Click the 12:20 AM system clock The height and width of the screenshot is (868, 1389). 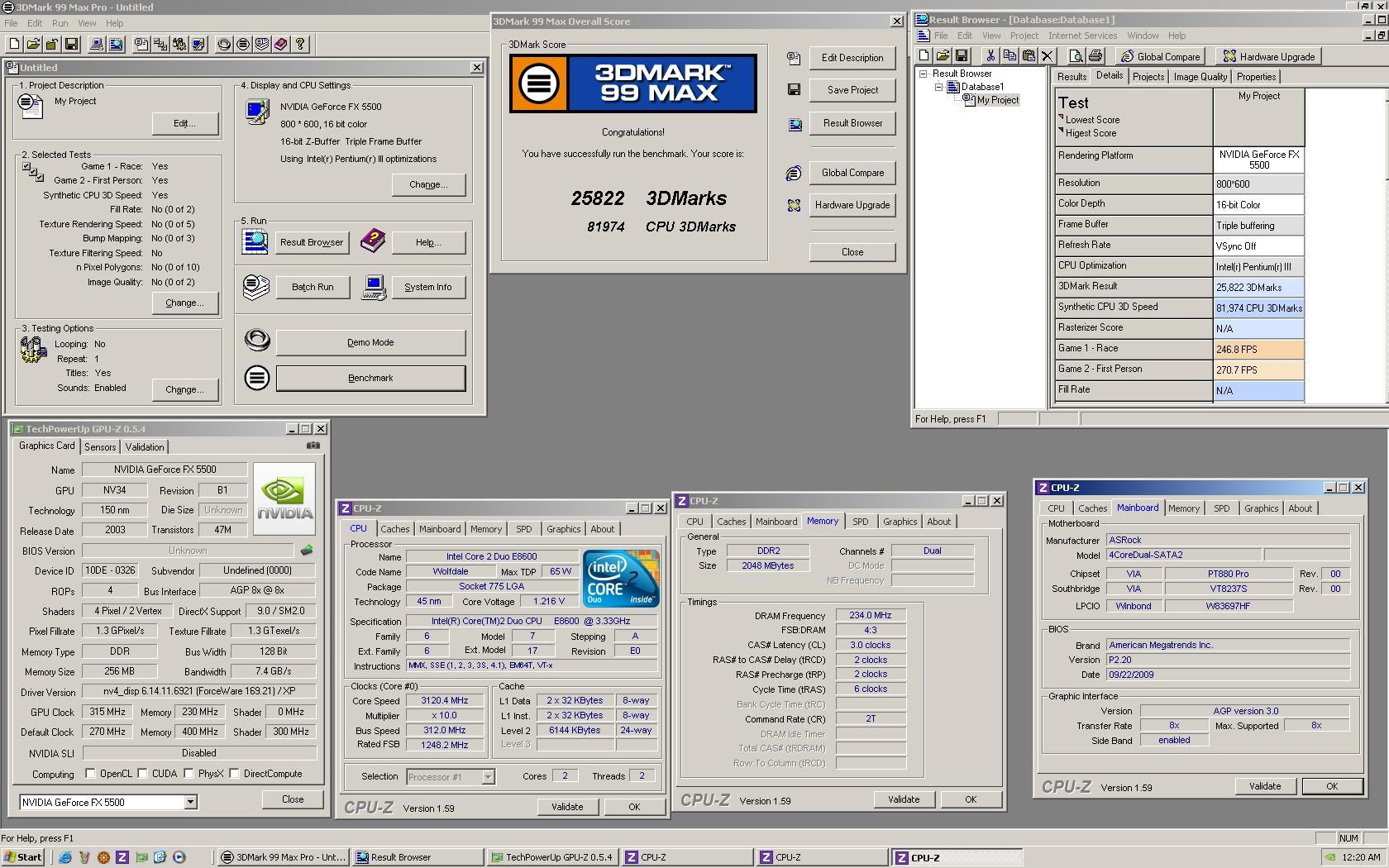coord(1361,857)
